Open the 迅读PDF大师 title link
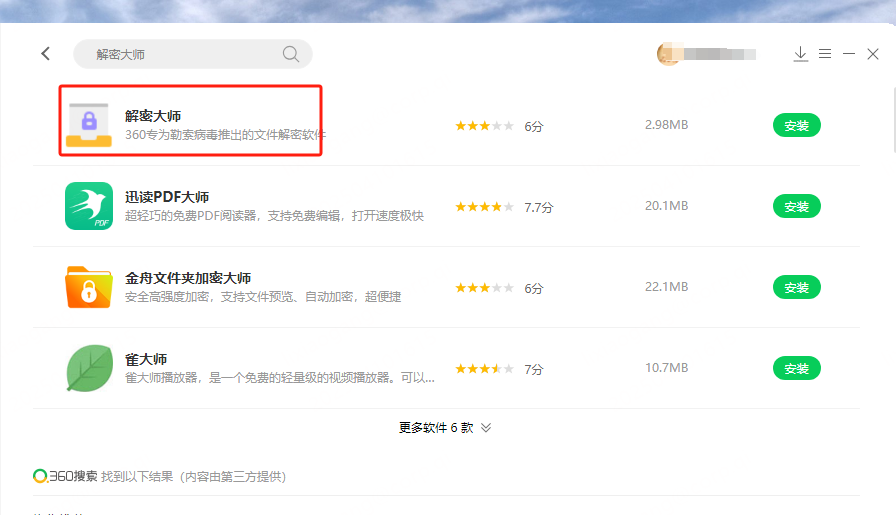The width and height of the screenshot is (896, 515). point(167,197)
